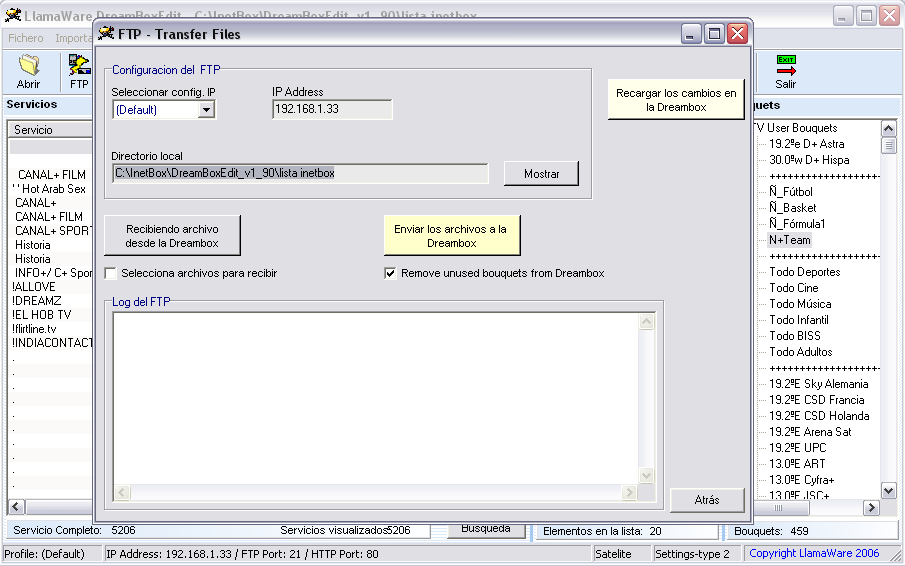Select 'Todo Deportes' bouquet

coord(805,272)
